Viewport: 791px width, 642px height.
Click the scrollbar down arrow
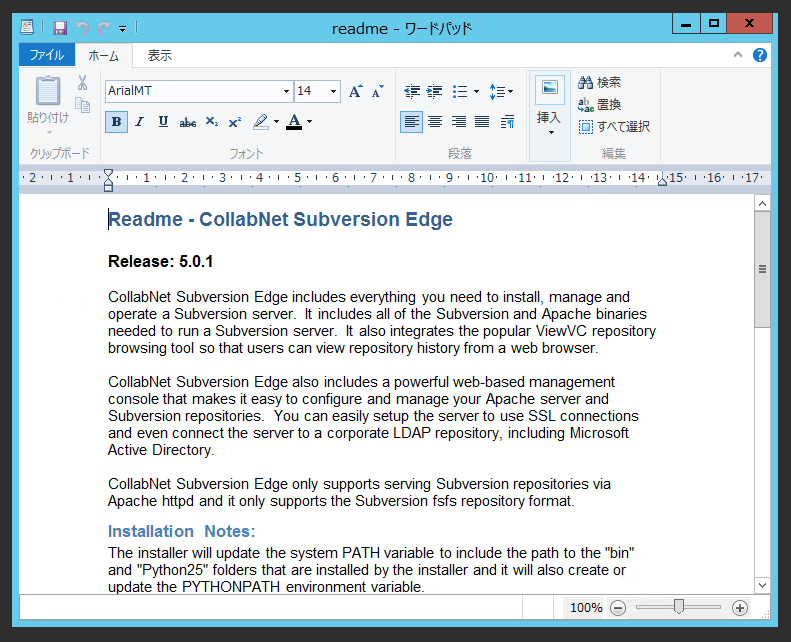point(762,586)
